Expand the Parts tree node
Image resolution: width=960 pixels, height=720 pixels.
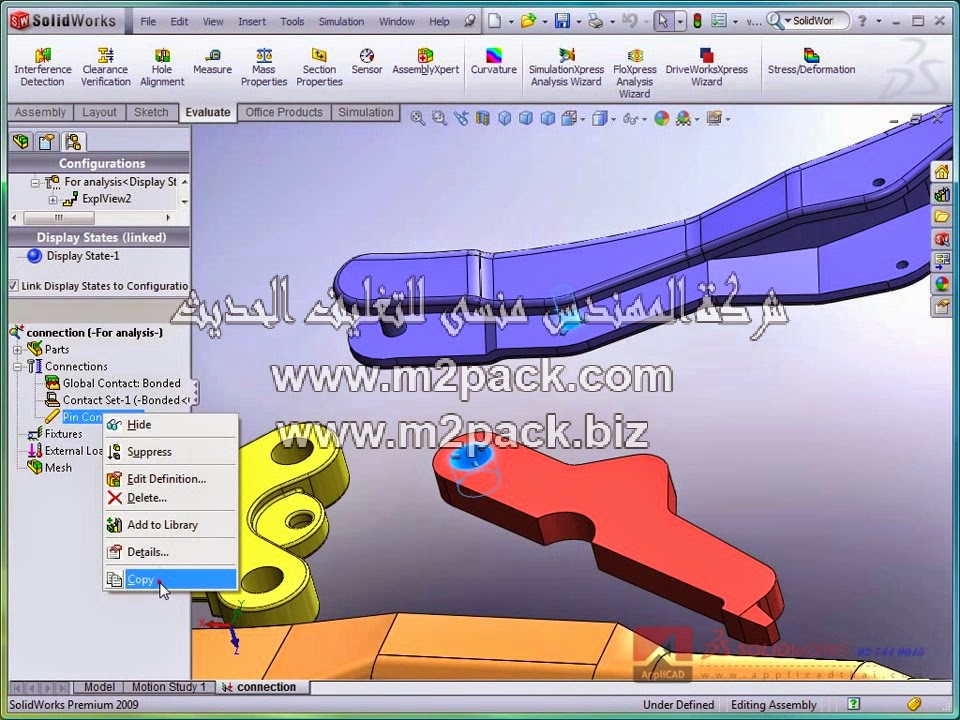point(18,350)
